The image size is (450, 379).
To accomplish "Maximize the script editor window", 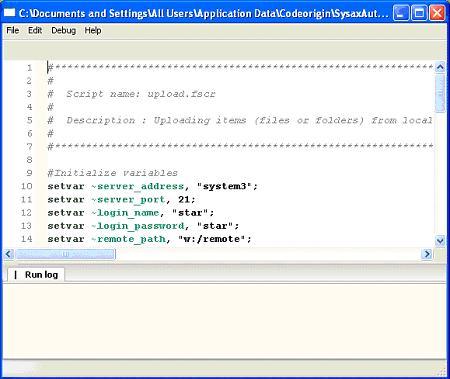I will coord(419,13).
